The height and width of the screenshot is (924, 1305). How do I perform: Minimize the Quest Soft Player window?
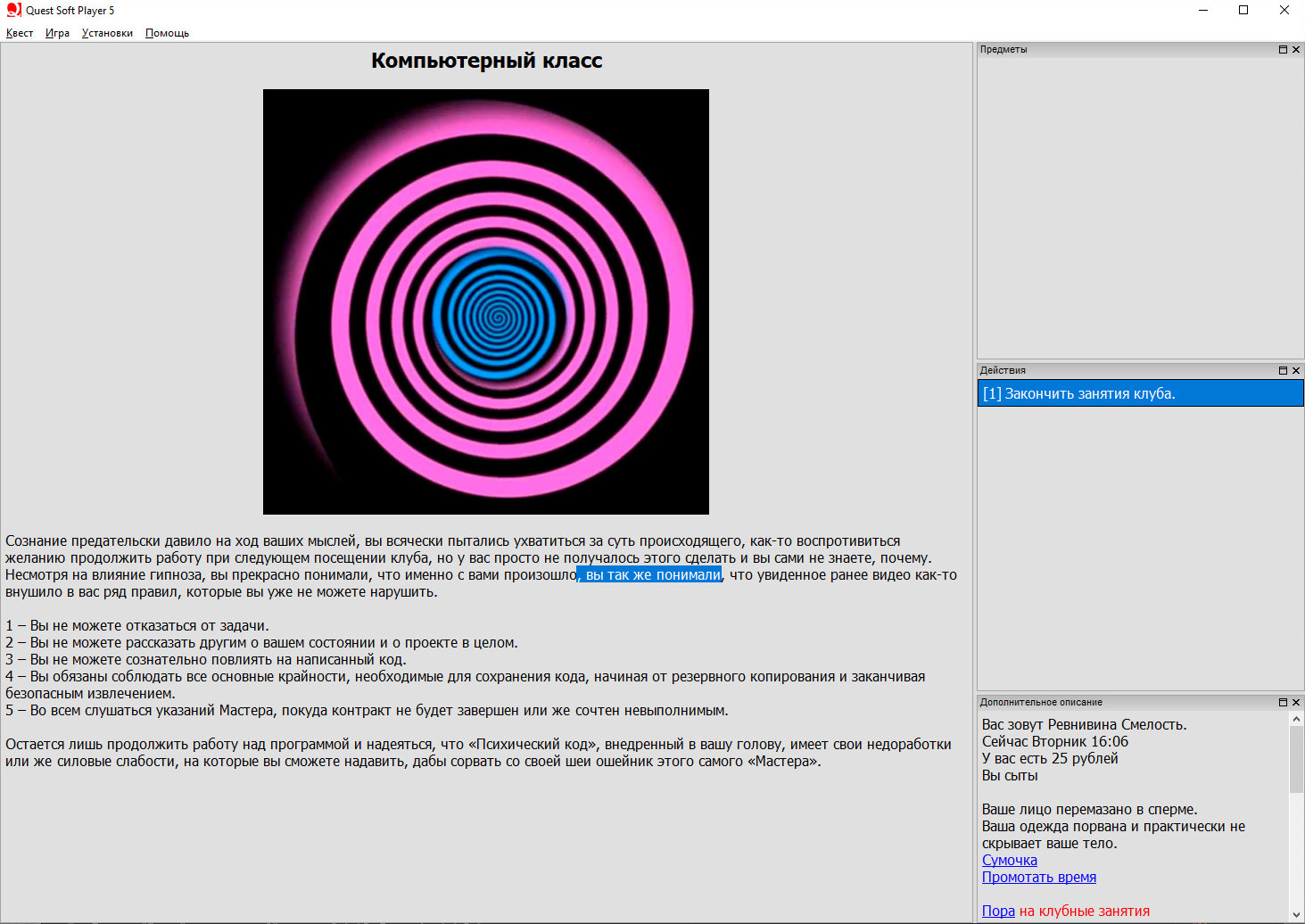pos(1202,11)
